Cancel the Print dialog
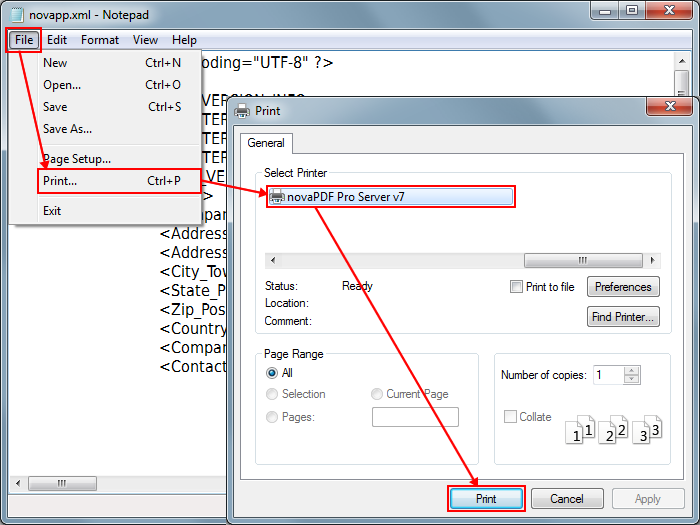 tap(567, 499)
